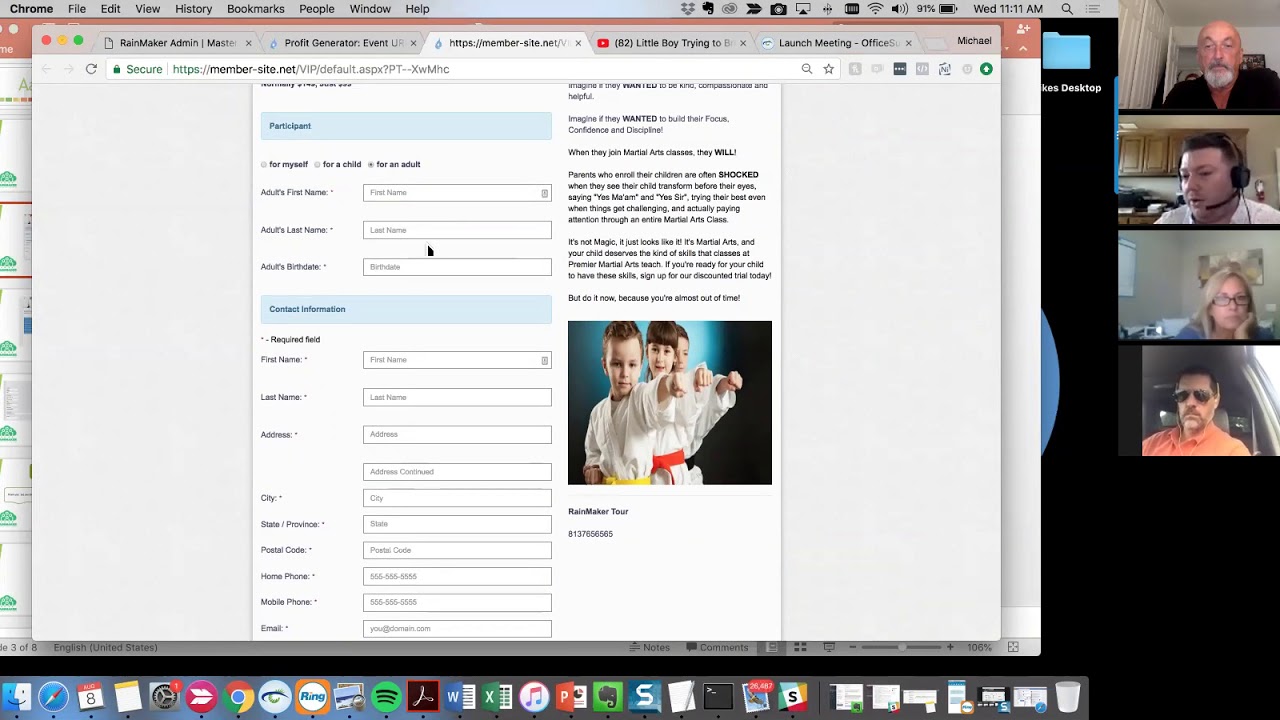Click the Email input field
Viewport: 1280px width, 720px height.
click(457, 628)
